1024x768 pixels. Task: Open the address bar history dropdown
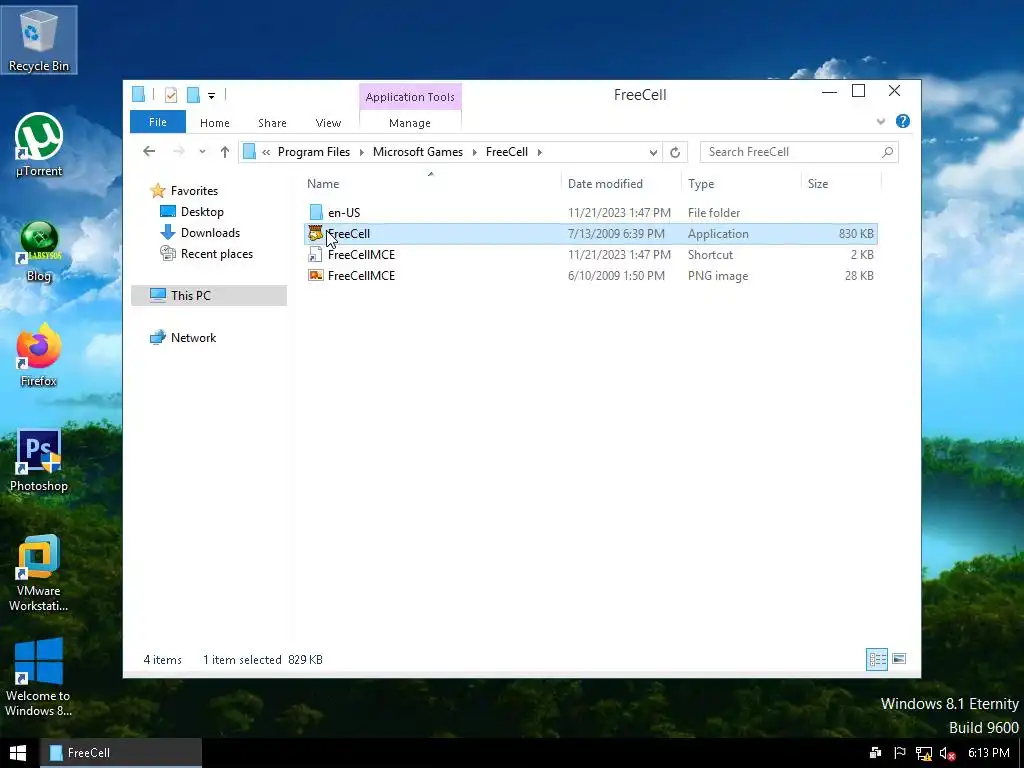click(x=652, y=152)
